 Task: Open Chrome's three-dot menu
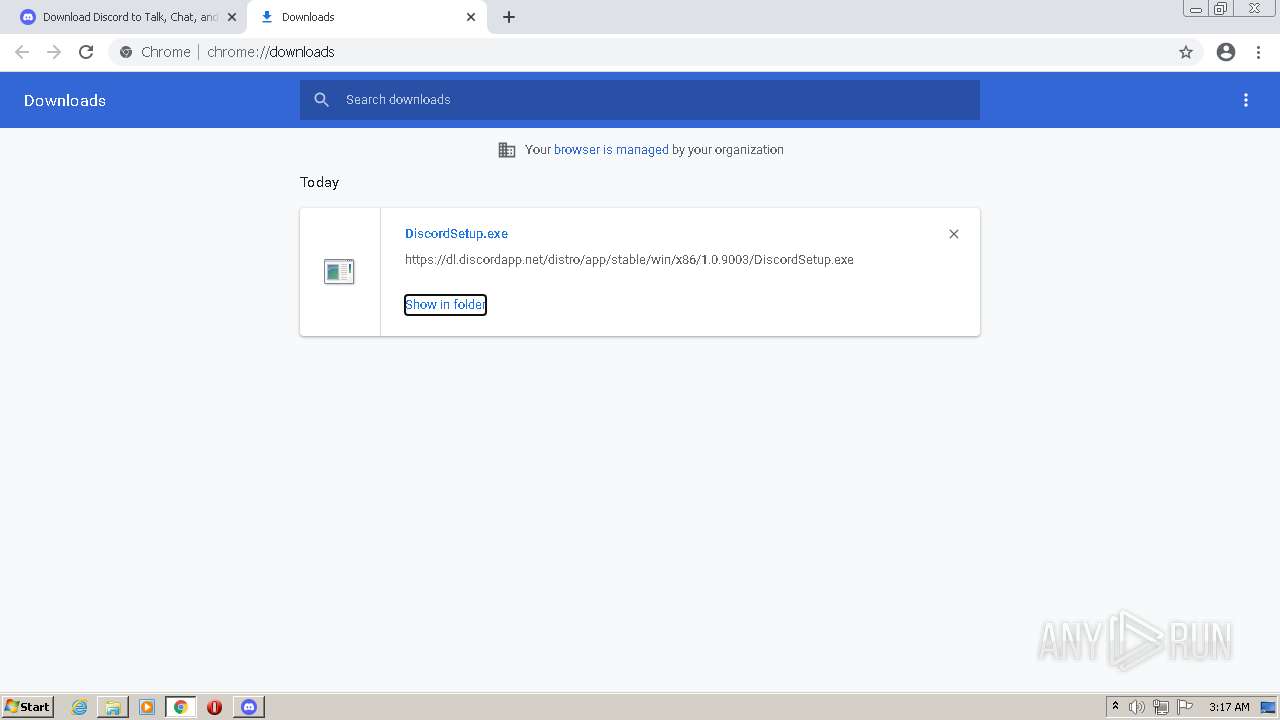coord(1259,52)
